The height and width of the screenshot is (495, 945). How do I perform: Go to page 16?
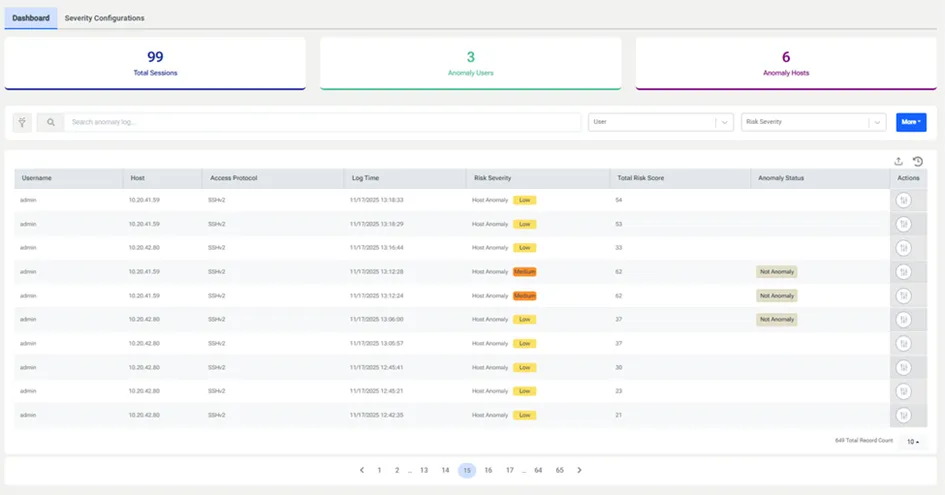pyautogui.click(x=488, y=470)
